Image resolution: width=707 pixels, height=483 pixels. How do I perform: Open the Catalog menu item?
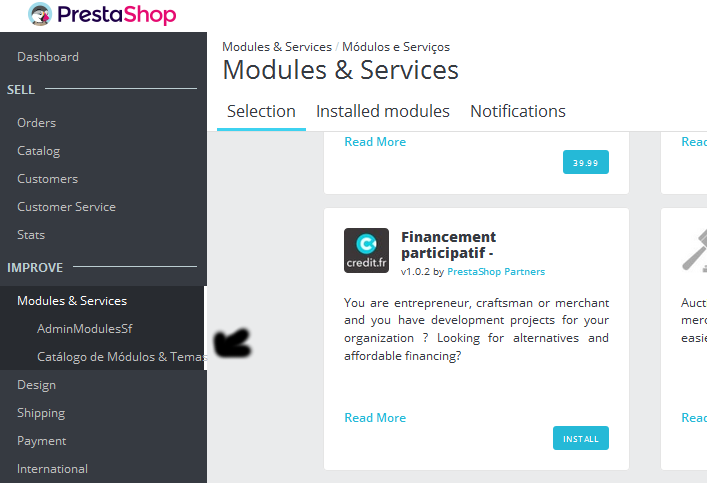click(38, 151)
